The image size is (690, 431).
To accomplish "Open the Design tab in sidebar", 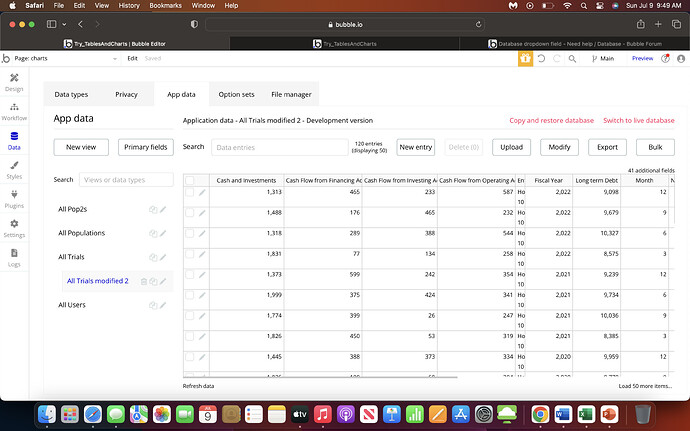I will pos(14,82).
